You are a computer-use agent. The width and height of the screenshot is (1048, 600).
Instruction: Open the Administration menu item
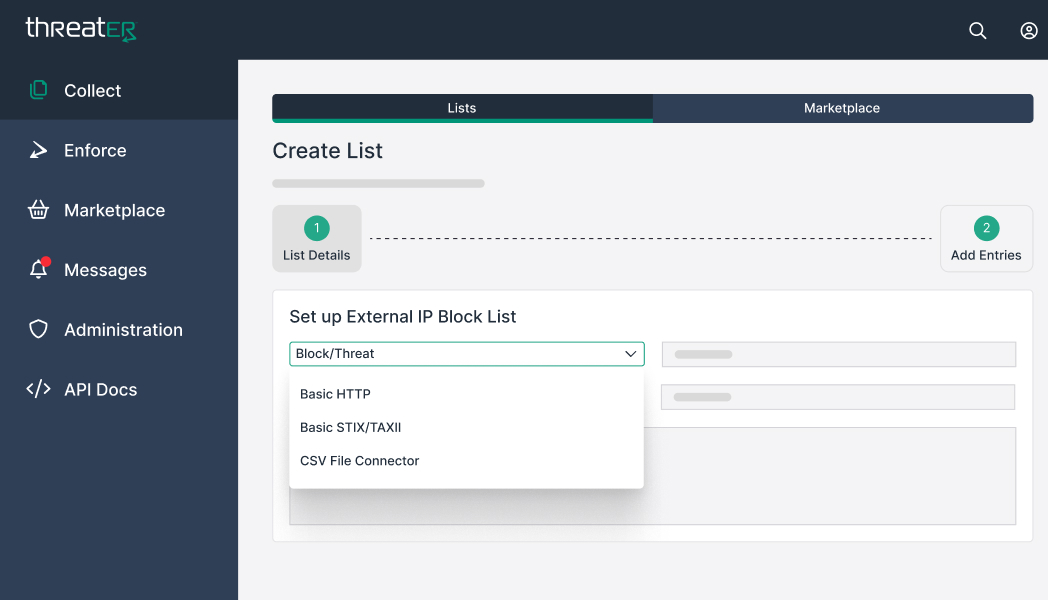pyautogui.click(x=123, y=329)
